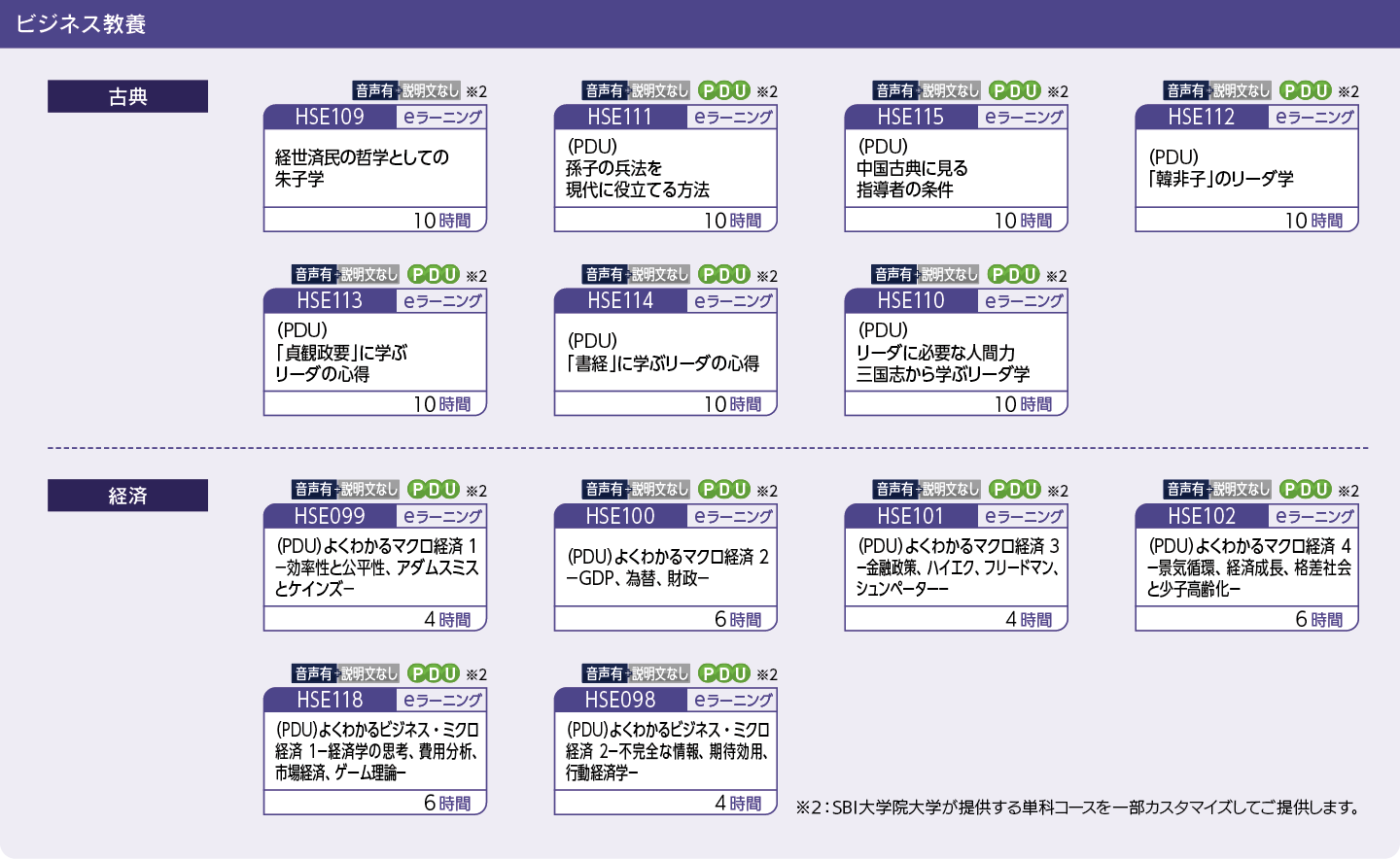The image size is (1400, 859).
Task: Click the ビジネス教養 header title
Action: 81,23
